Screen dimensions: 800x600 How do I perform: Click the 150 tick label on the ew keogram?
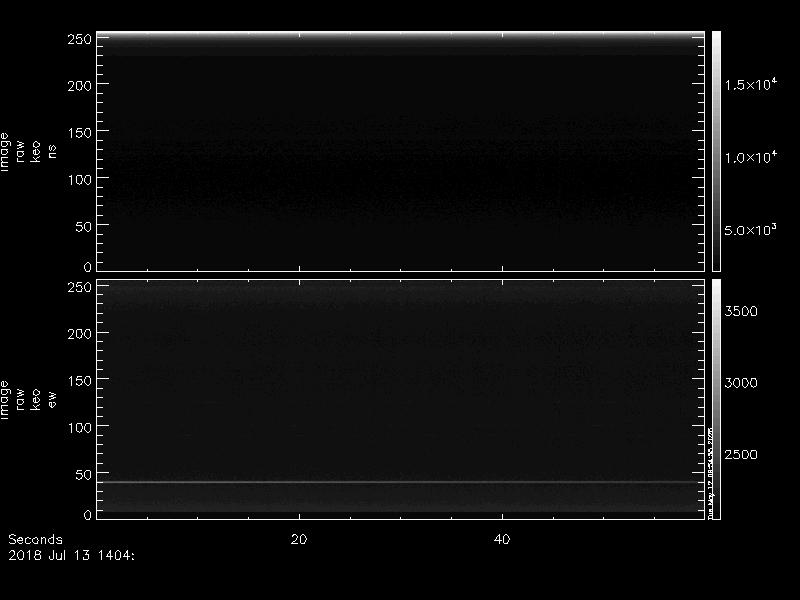[79, 381]
